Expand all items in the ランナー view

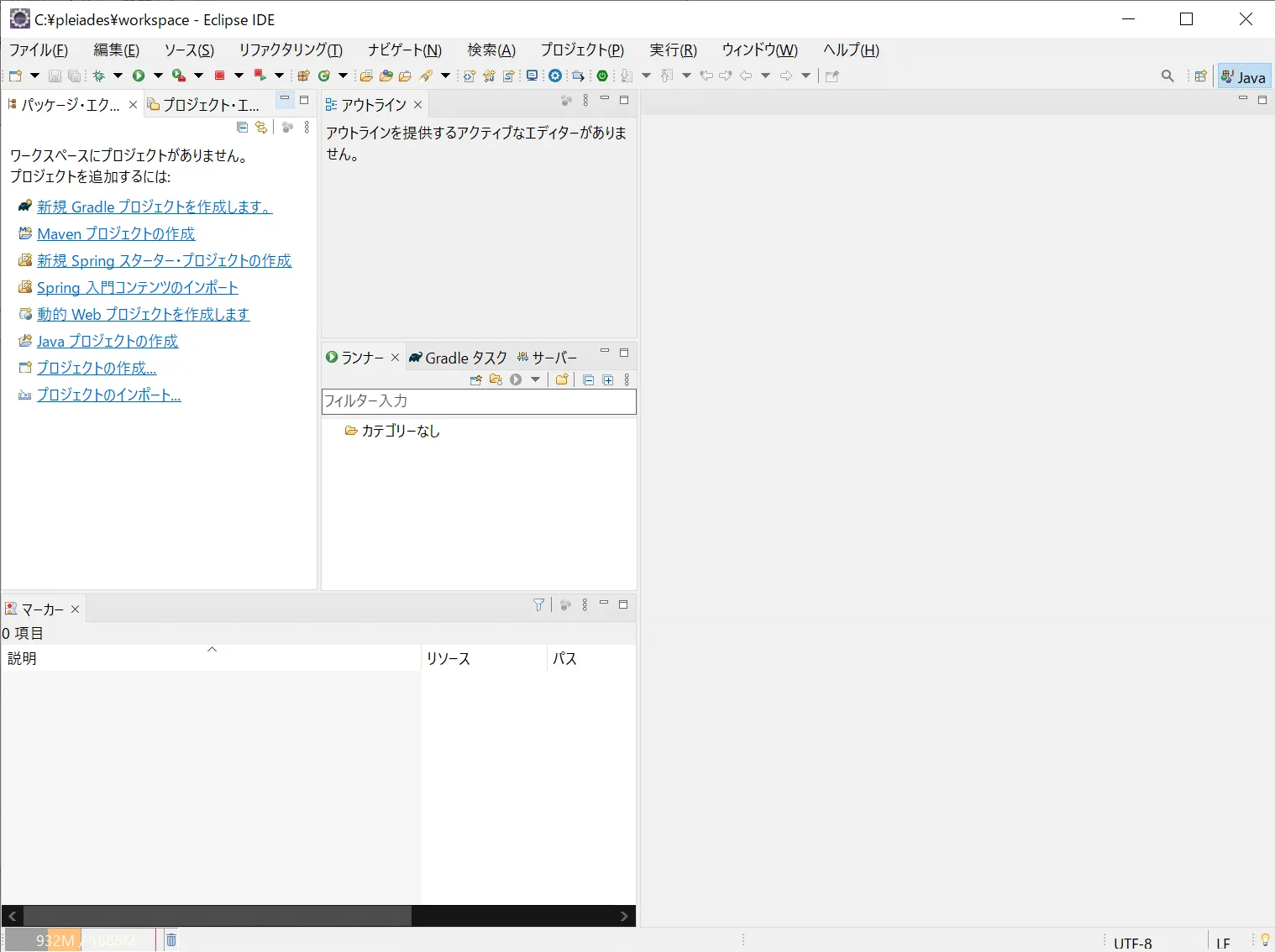point(608,379)
